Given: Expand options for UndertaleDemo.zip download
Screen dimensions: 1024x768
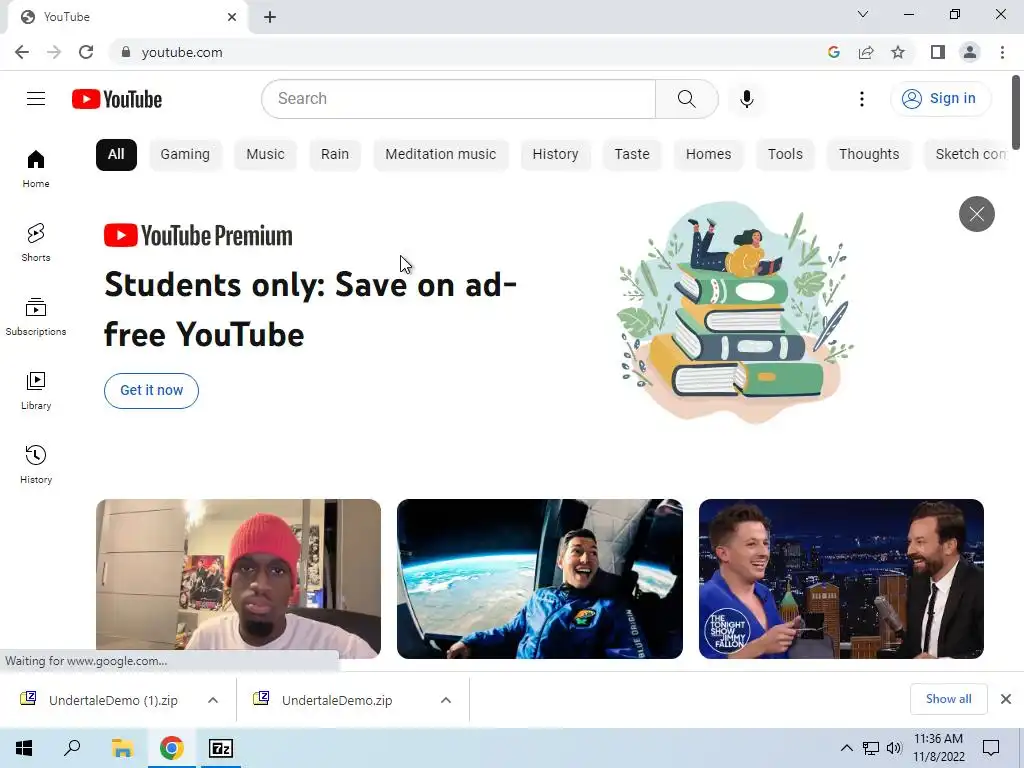Looking at the screenshot, I should click(446, 700).
